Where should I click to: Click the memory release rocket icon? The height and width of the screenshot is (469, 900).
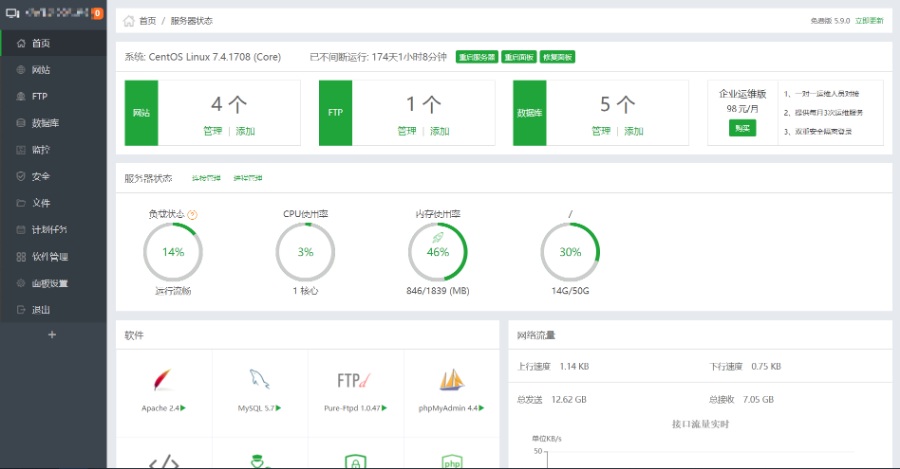point(438,238)
